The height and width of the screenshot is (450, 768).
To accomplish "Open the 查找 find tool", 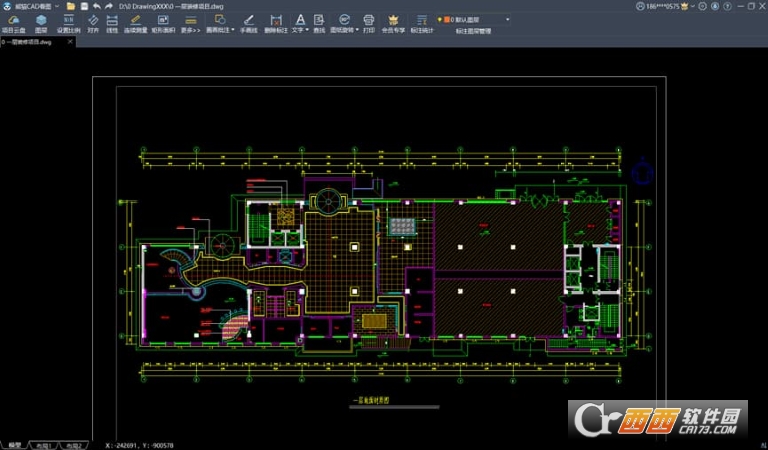I will [319, 24].
